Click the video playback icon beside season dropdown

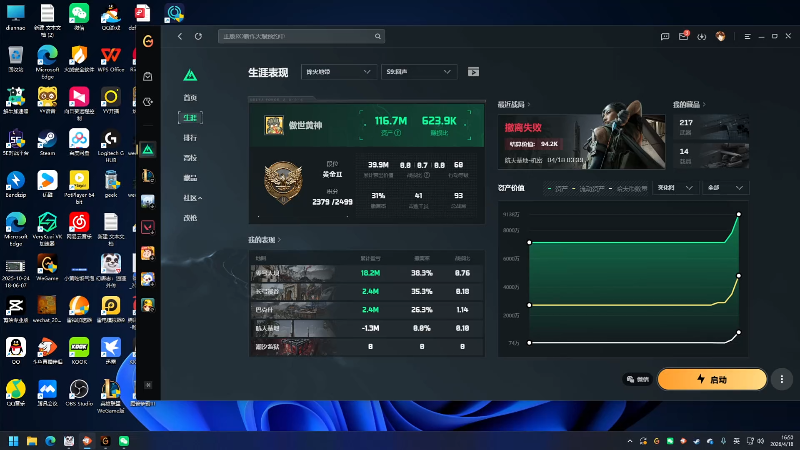point(473,72)
